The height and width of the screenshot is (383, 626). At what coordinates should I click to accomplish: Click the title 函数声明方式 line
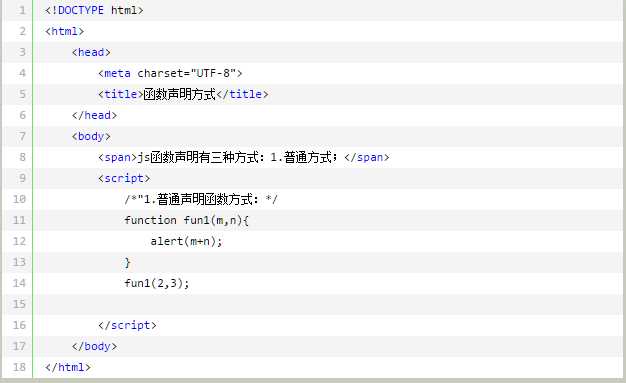[x=183, y=94]
